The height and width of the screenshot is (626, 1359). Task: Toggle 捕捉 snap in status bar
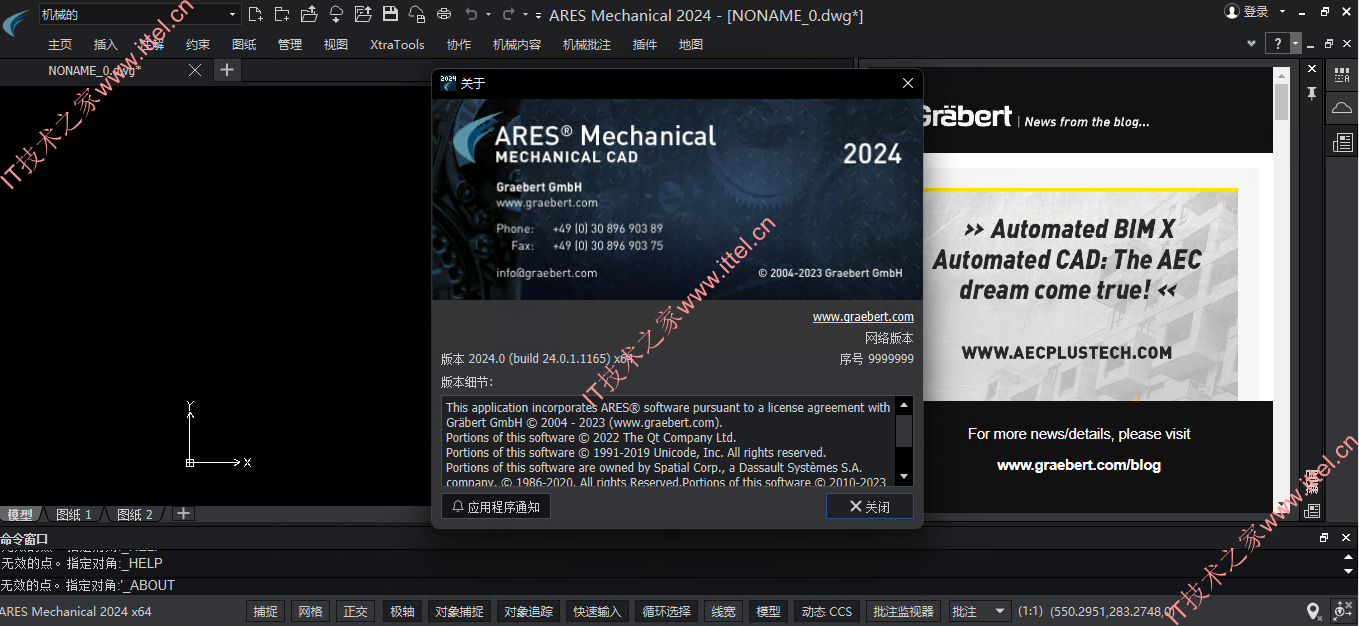click(265, 611)
